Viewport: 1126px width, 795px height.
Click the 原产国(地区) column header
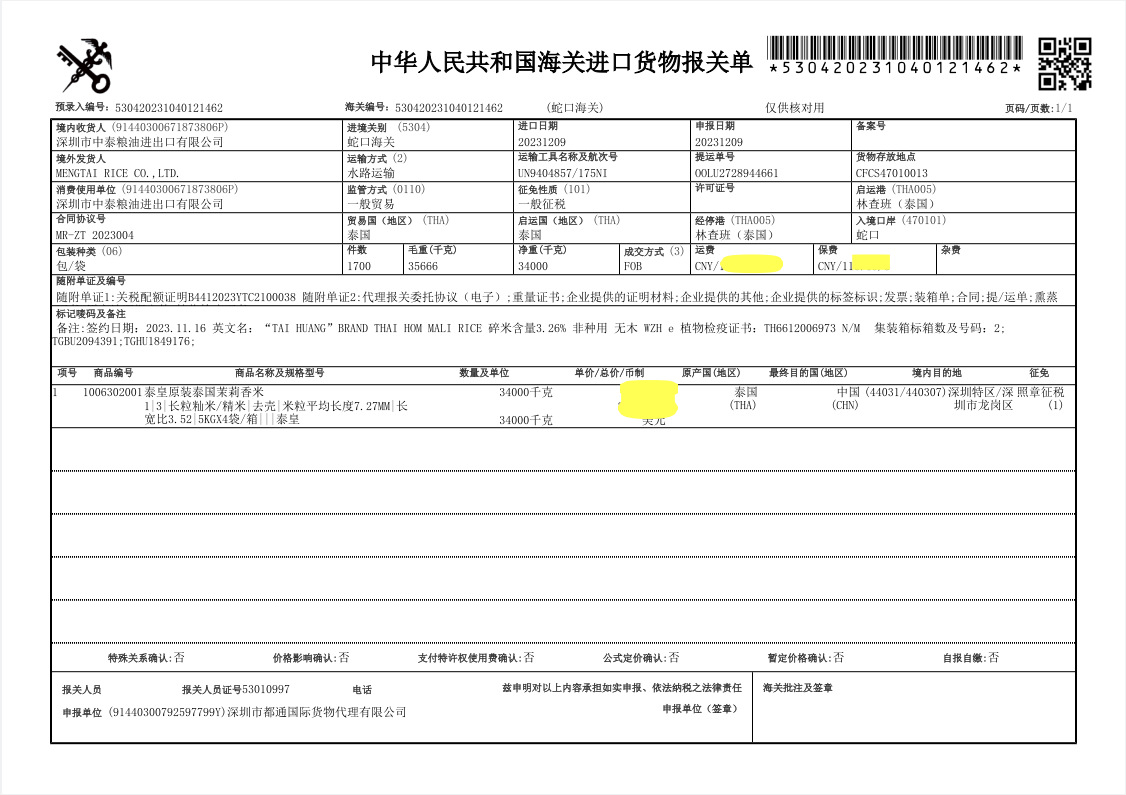pyautogui.click(x=710, y=373)
